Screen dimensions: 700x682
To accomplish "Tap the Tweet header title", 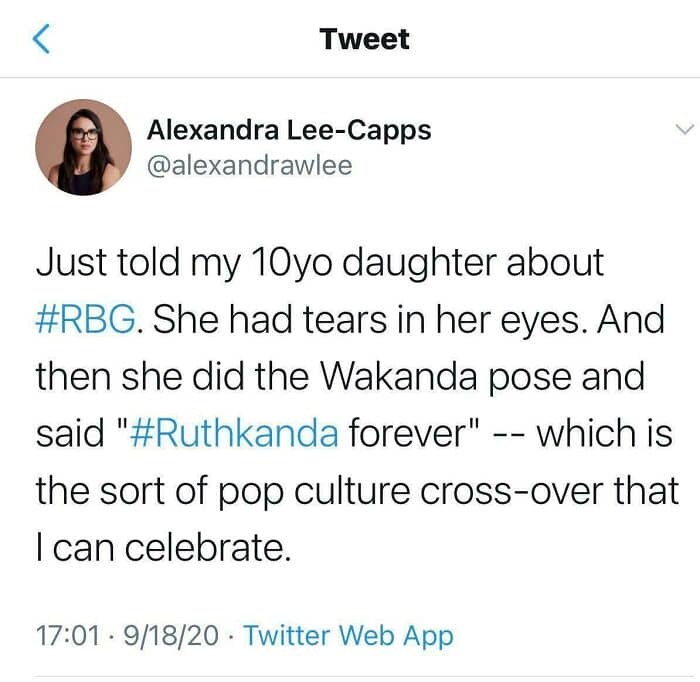I will (364, 39).
